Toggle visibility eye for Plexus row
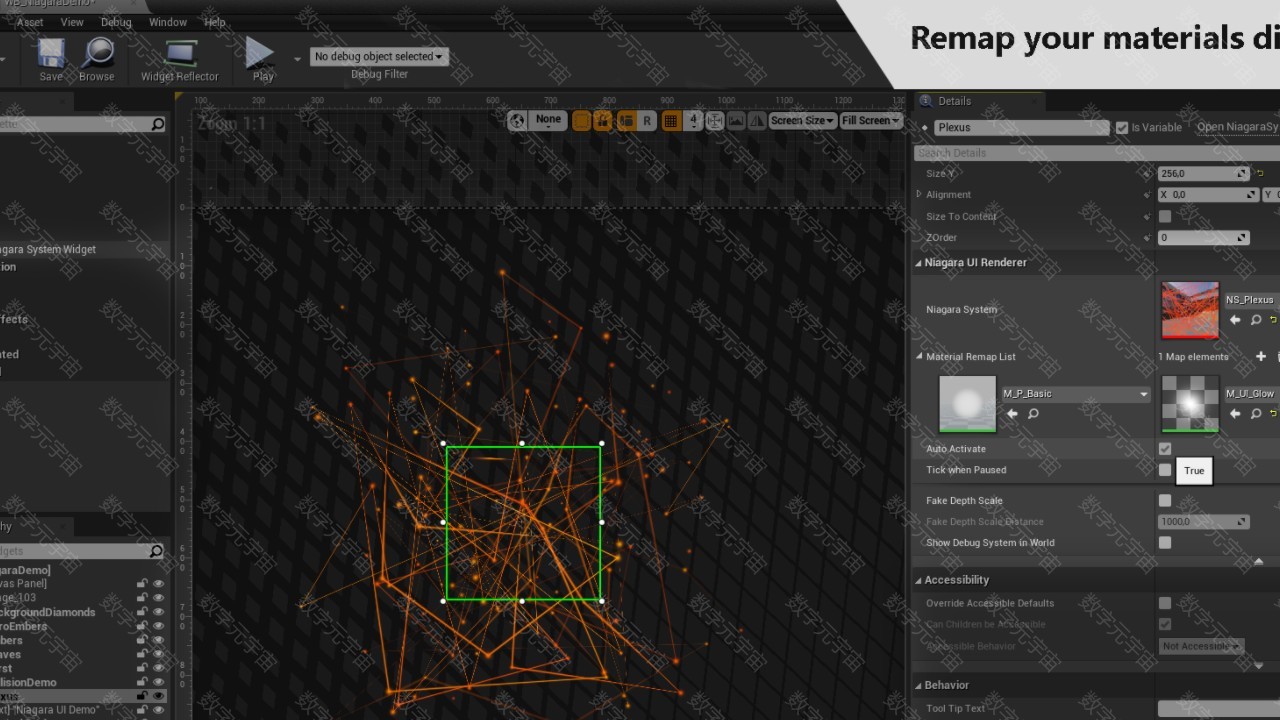 click(158, 696)
